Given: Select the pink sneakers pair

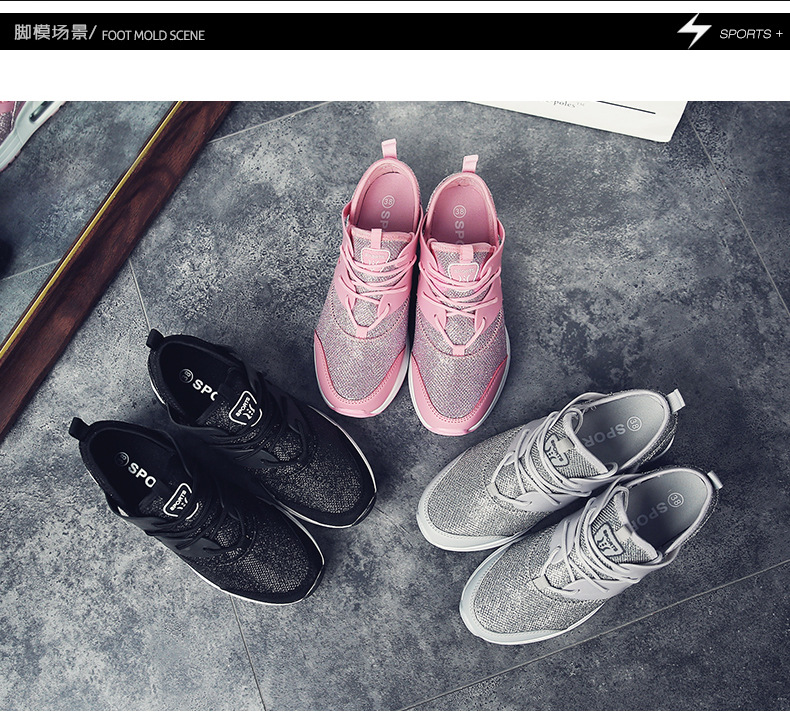Looking at the screenshot, I should pos(412,286).
